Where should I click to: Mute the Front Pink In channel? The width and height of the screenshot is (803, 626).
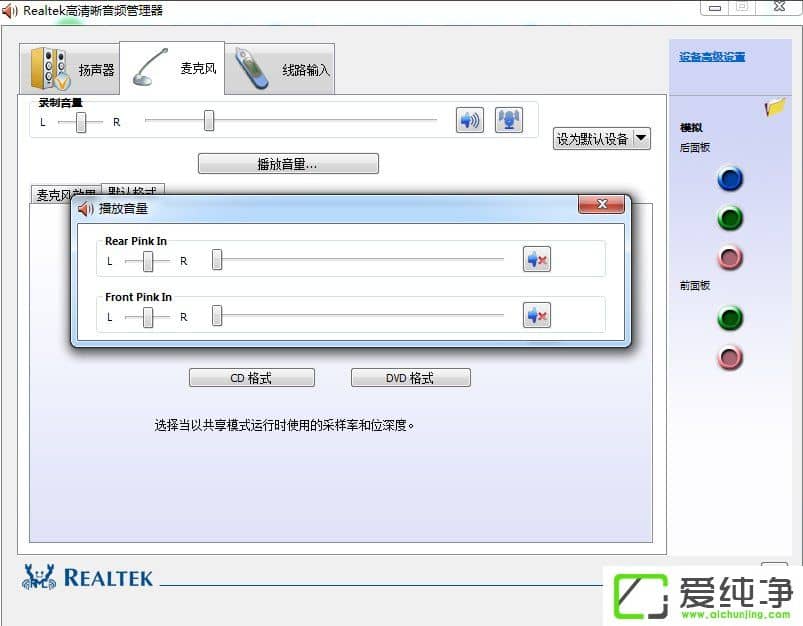tap(535, 314)
